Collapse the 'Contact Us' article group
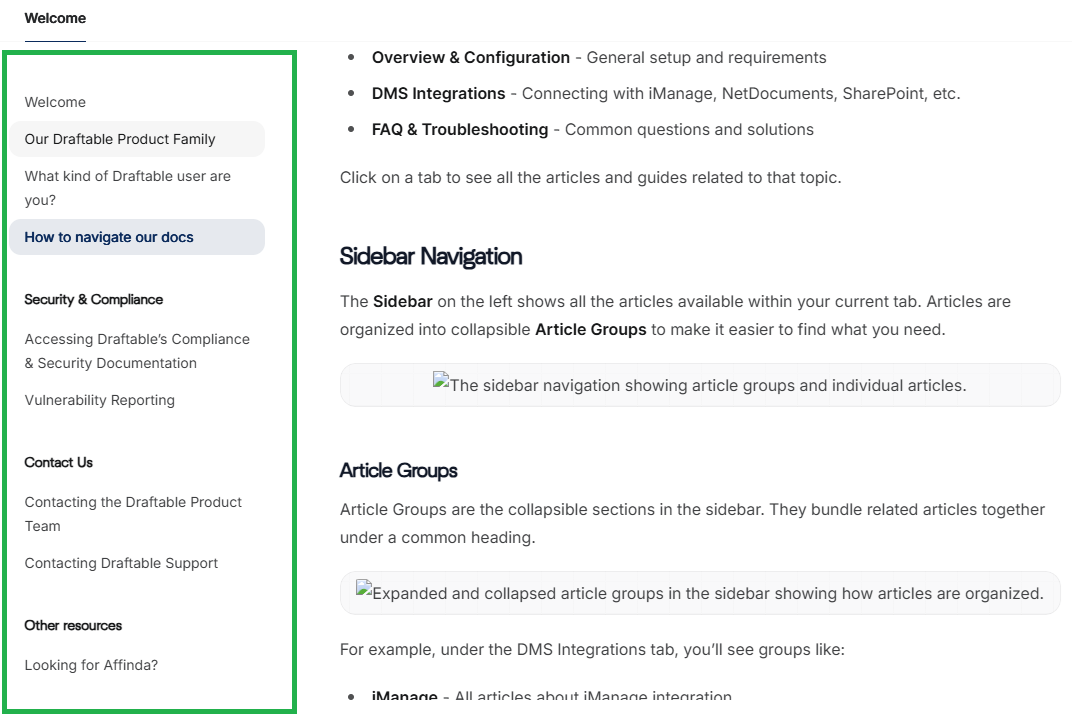The width and height of the screenshot is (1072, 716). (58, 462)
